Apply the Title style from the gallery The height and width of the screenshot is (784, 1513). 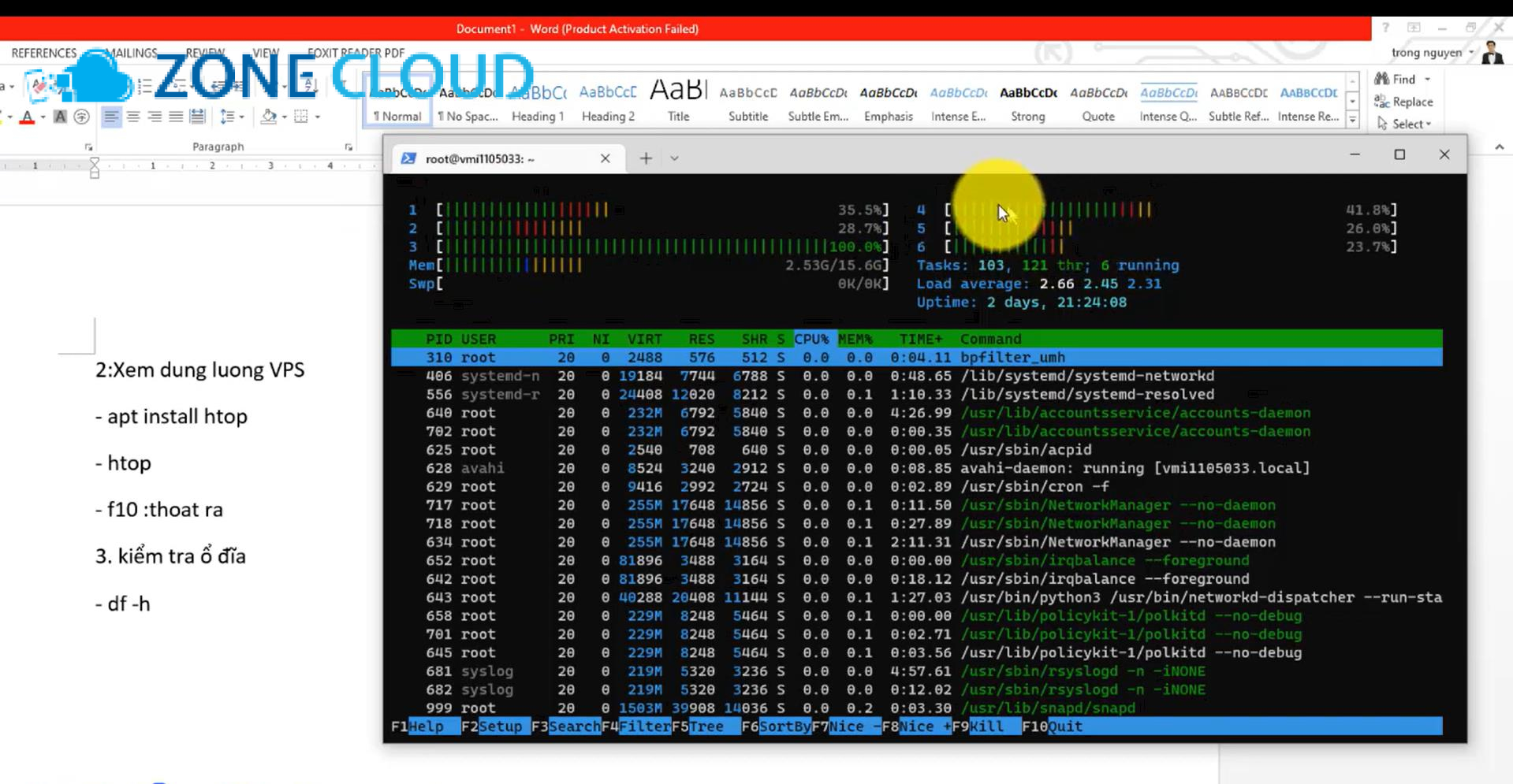pyautogui.click(x=677, y=98)
